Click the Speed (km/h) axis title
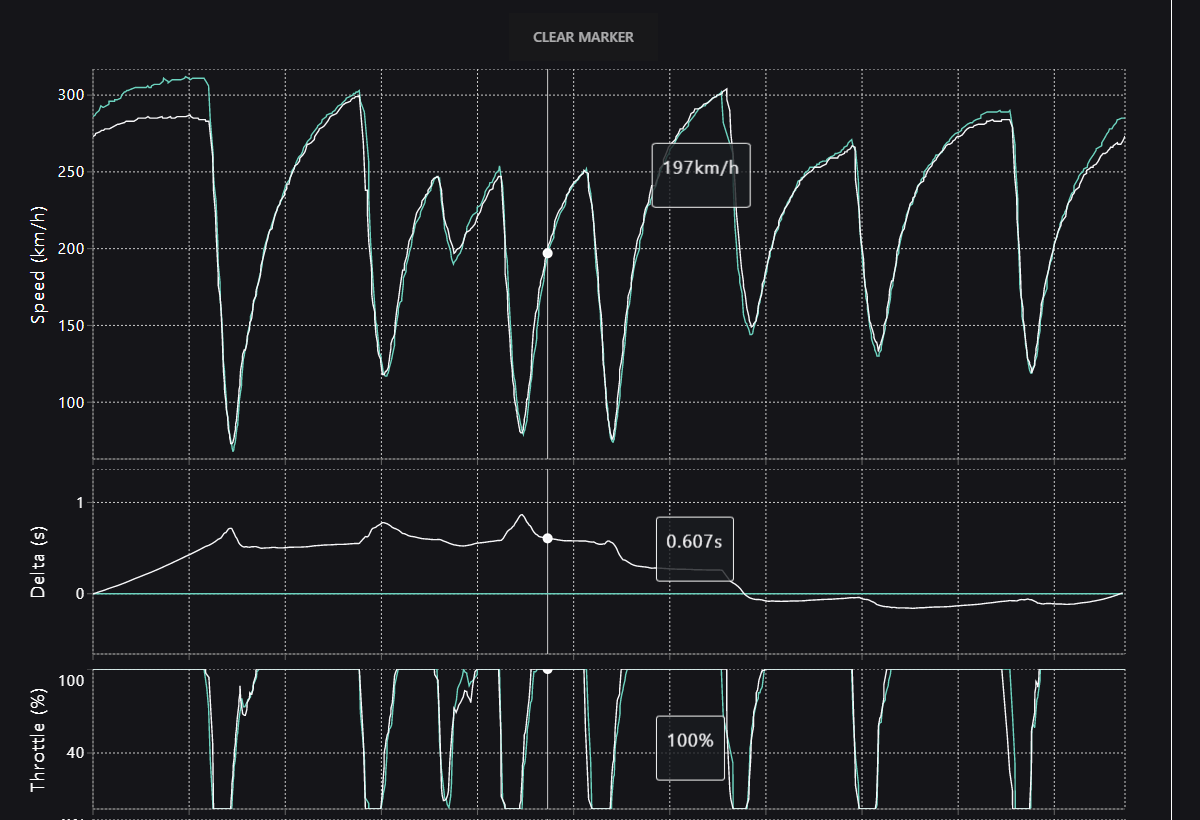1200x820 pixels. point(39,264)
